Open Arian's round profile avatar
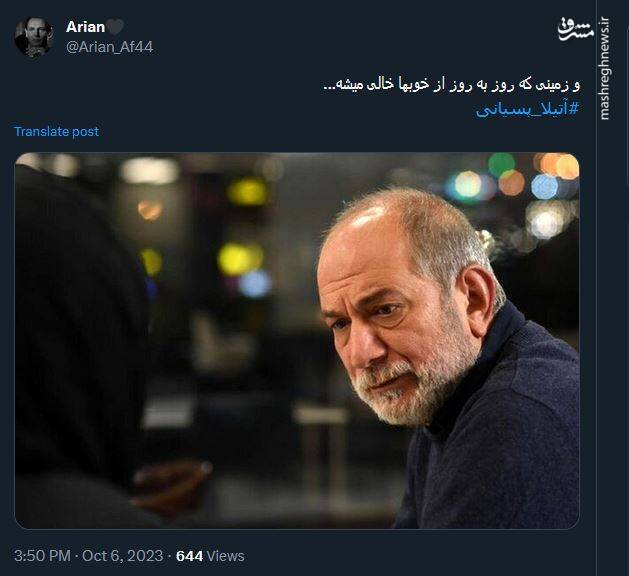The height and width of the screenshot is (576, 629). pyautogui.click(x=34, y=37)
